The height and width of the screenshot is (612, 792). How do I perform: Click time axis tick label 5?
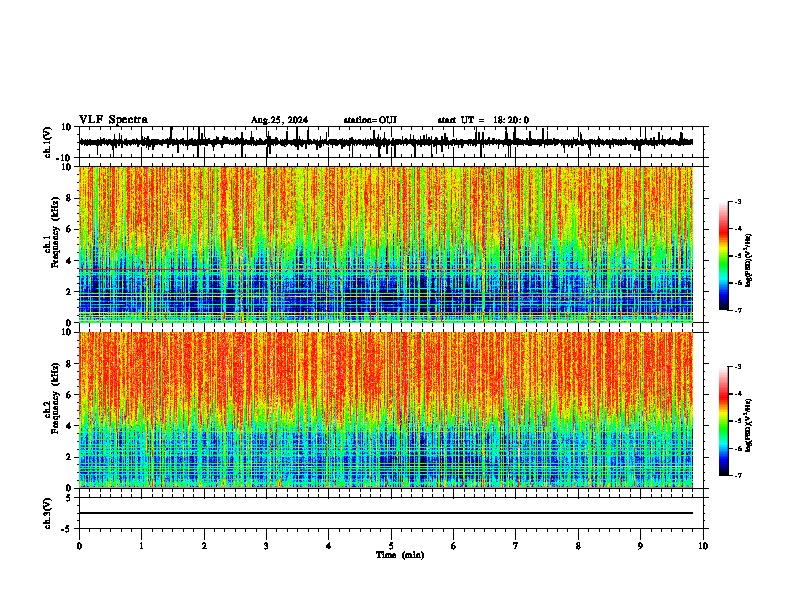(x=391, y=546)
